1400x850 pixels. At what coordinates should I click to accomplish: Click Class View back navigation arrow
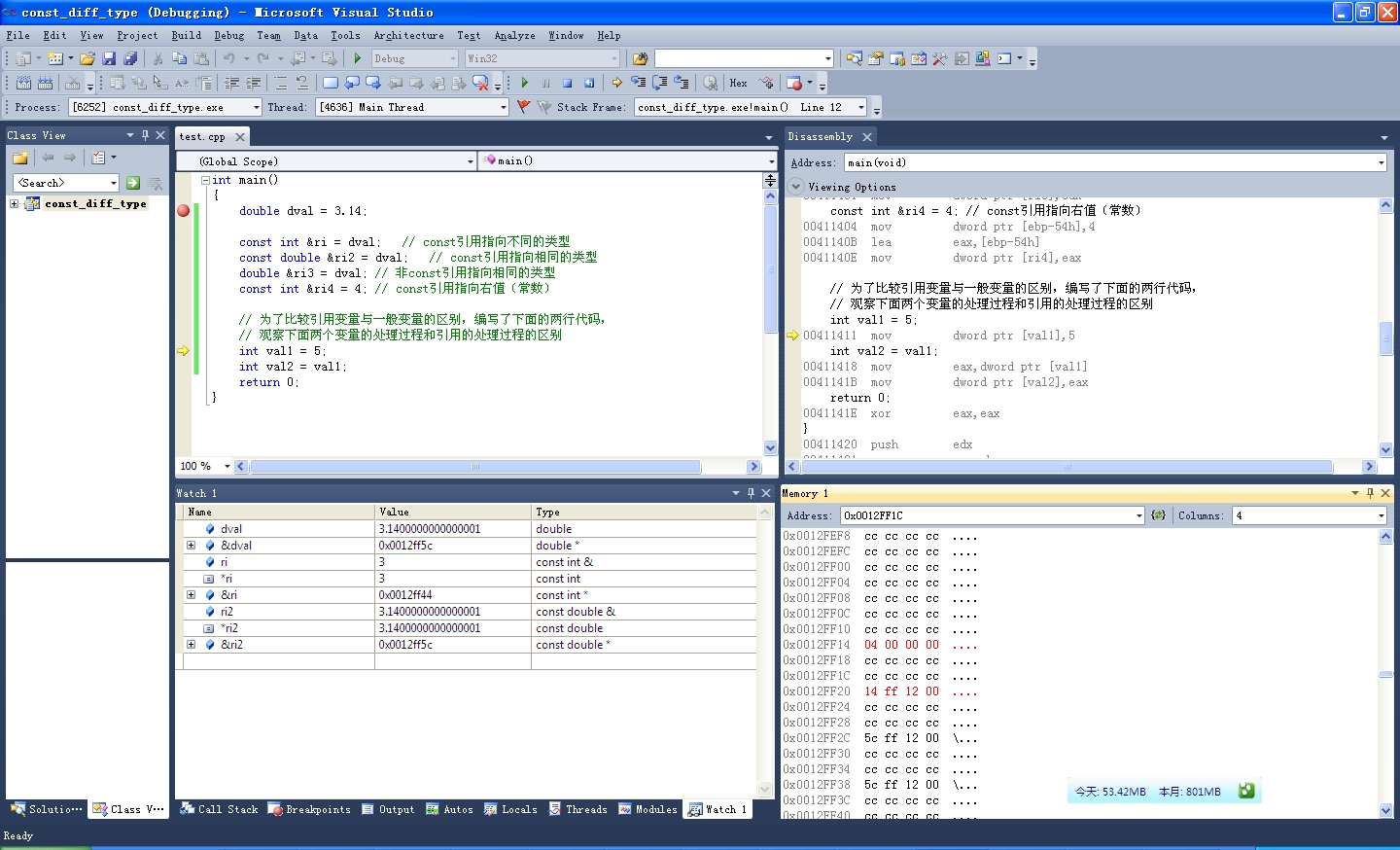click(48, 157)
